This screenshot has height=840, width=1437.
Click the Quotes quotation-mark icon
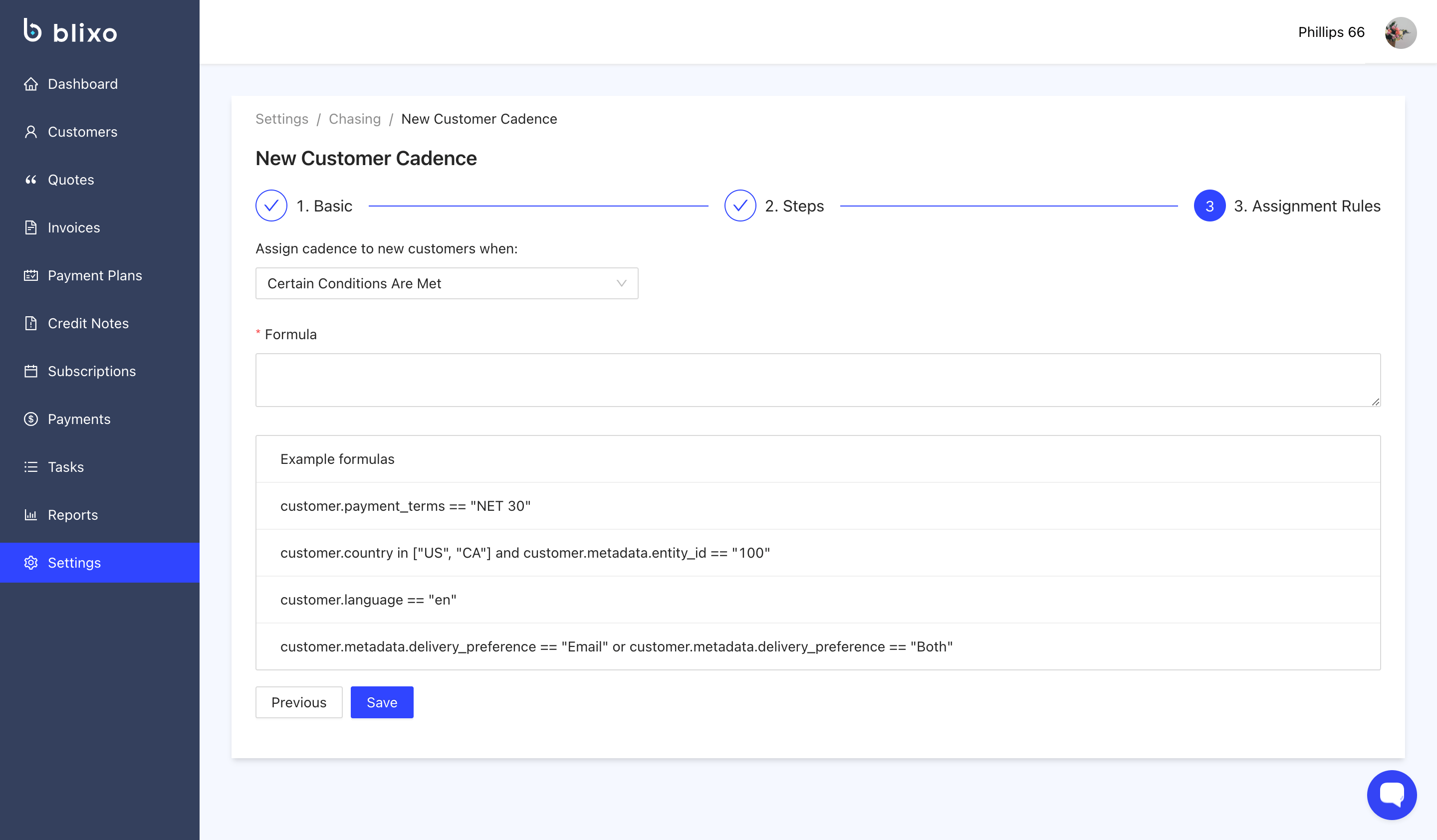click(x=31, y=180)
